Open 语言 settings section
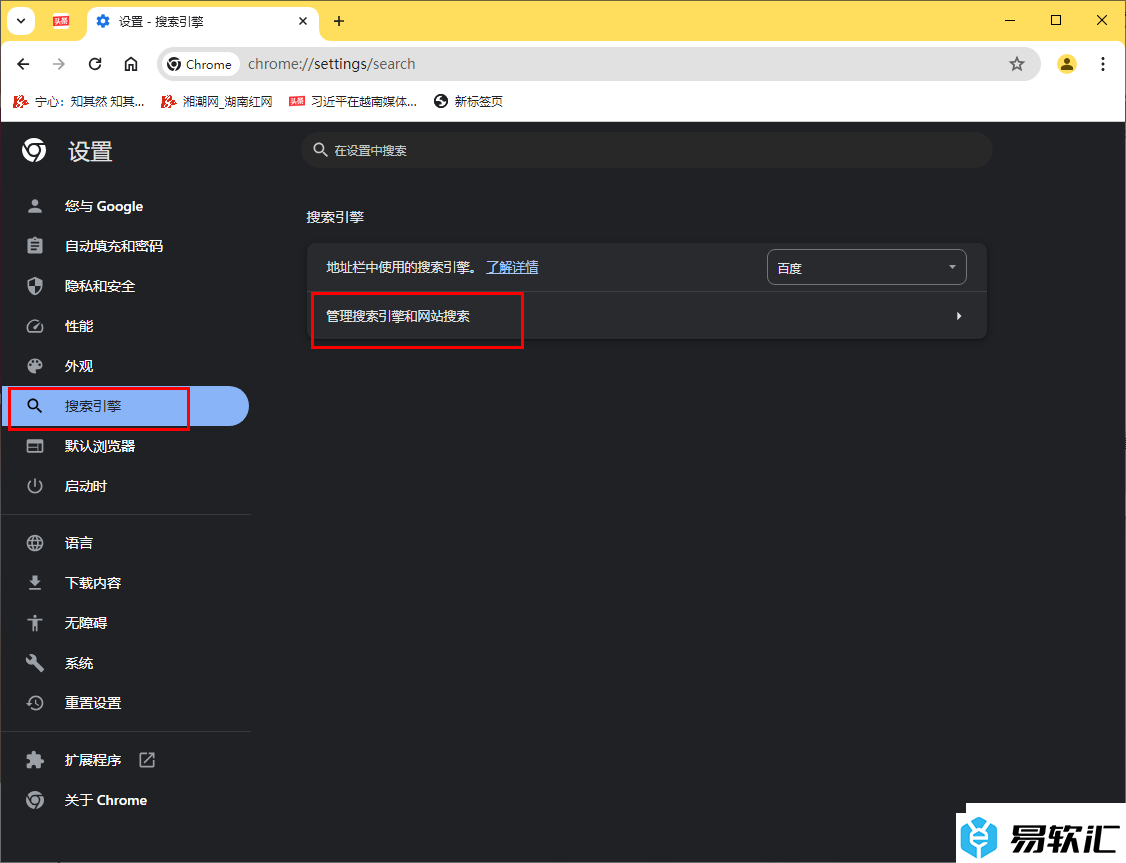Screen dimensions: 1126x863 coord(125,543)
